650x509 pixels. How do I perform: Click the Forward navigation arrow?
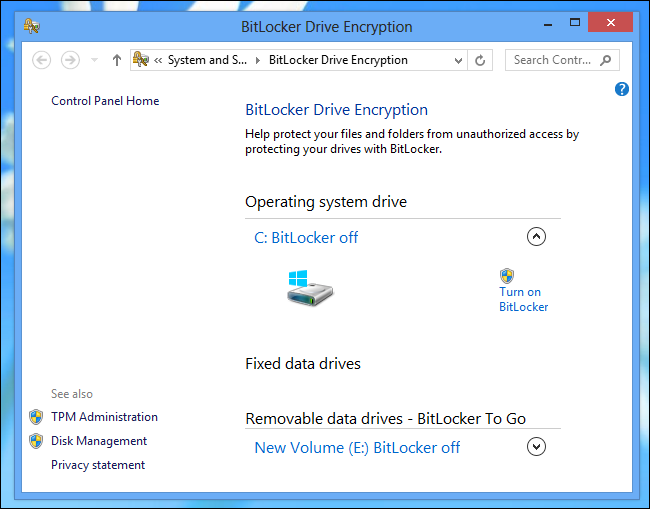[x=70, y=60]
